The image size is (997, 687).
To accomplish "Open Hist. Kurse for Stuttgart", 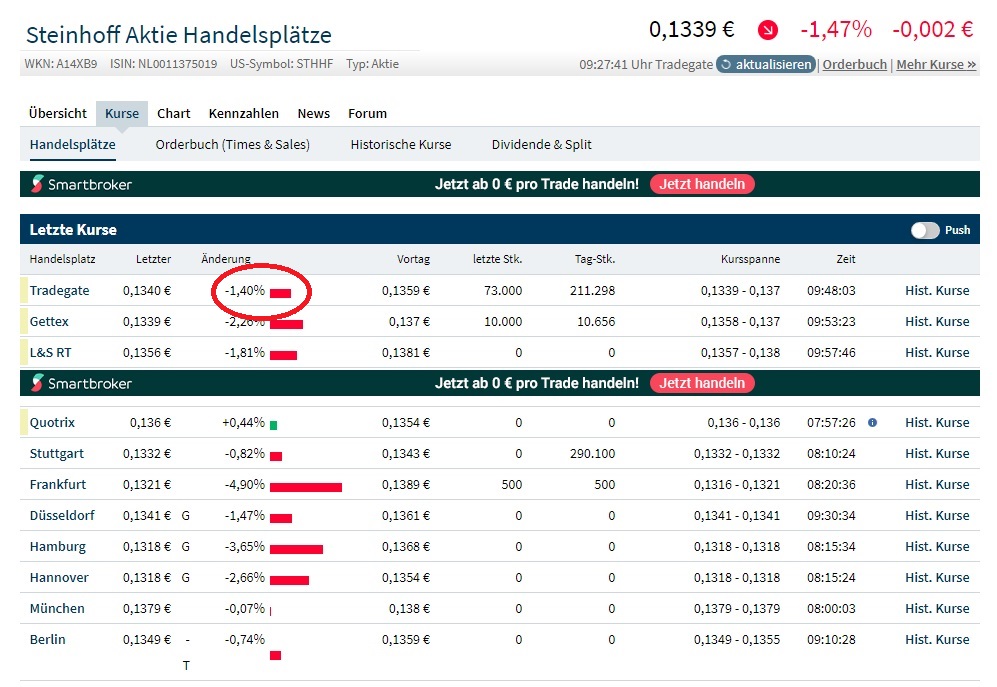I will 937,454.
